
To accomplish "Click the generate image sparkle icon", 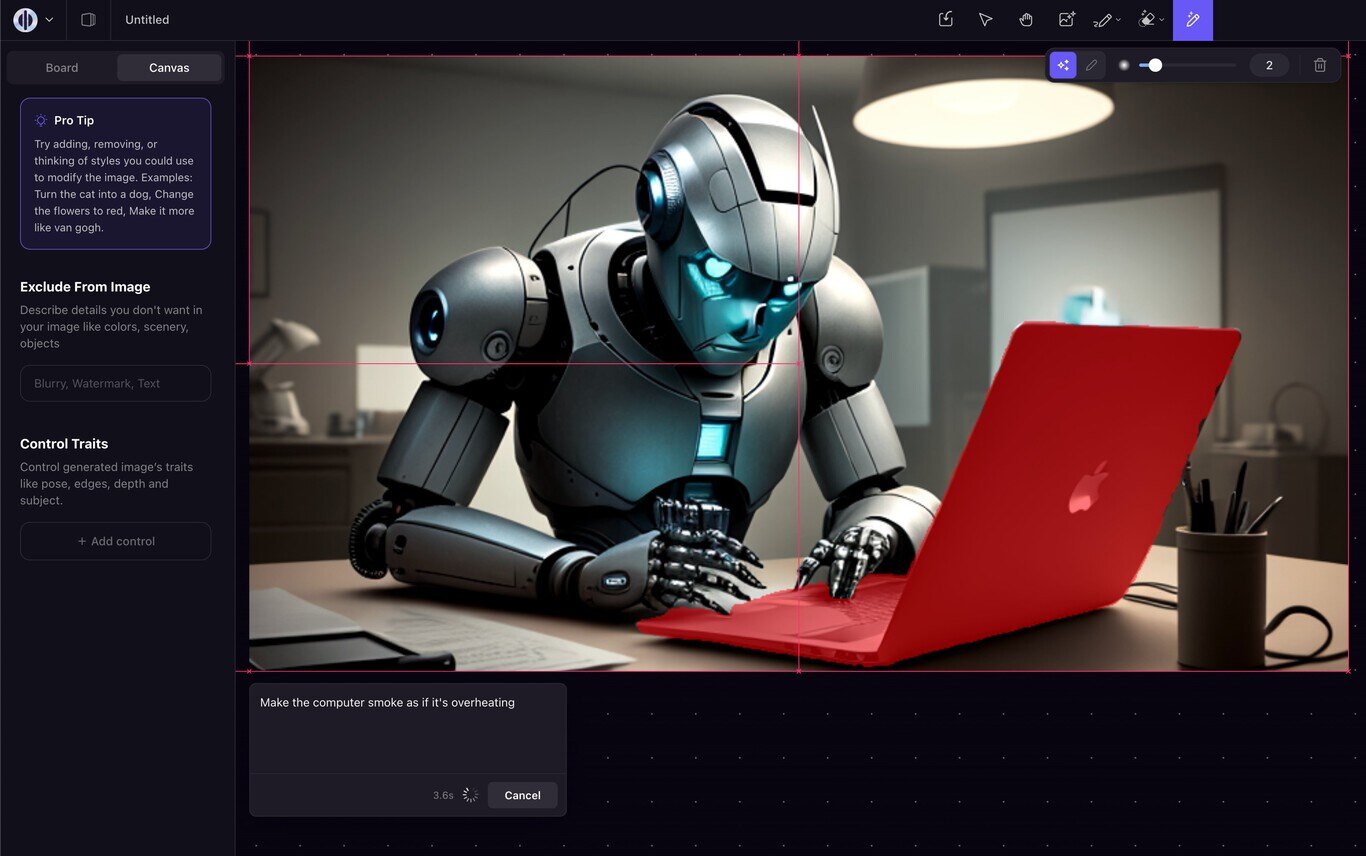I will [1066, 20].
